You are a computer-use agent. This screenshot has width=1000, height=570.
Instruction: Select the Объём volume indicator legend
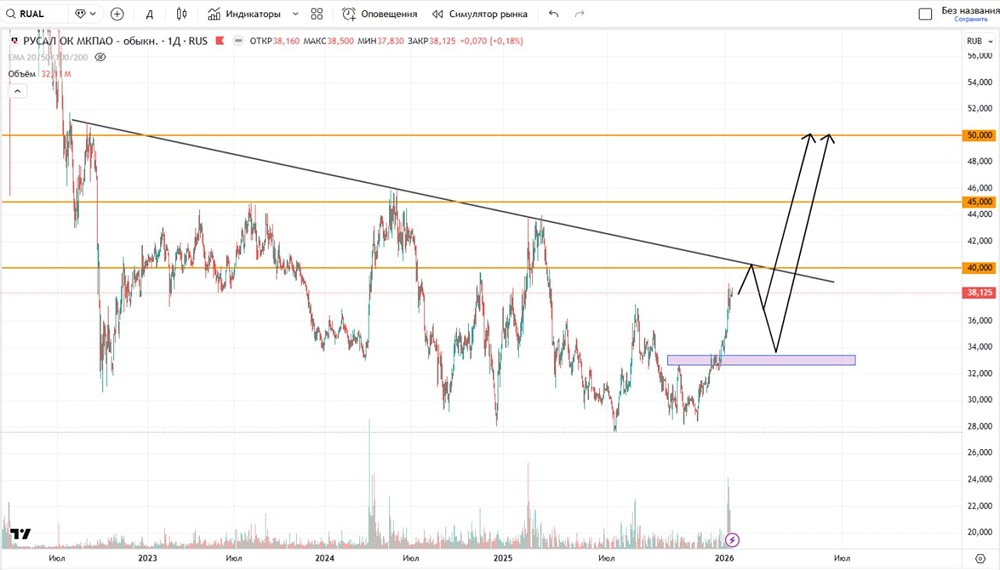click(22, 74)
